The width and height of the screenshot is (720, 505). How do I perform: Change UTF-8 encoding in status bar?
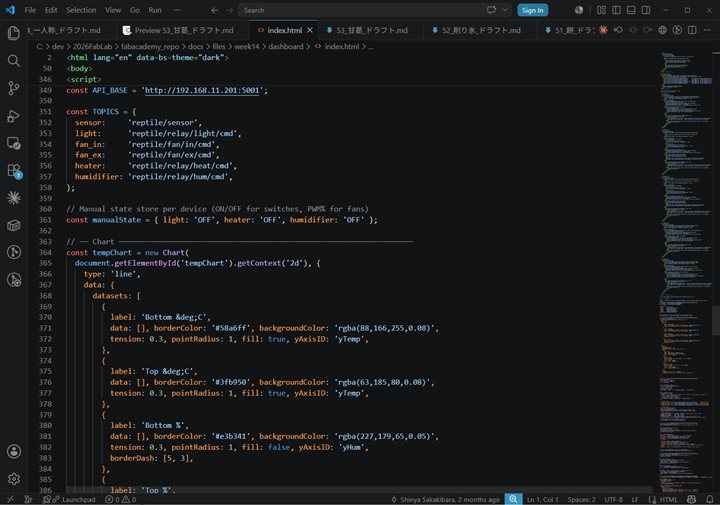coord(613,499)
